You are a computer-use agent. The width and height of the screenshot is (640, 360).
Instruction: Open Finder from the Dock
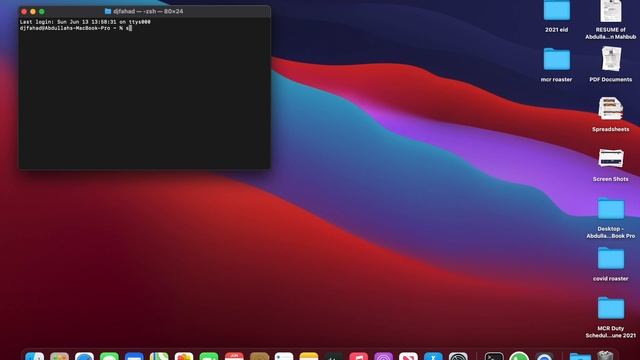35,356
